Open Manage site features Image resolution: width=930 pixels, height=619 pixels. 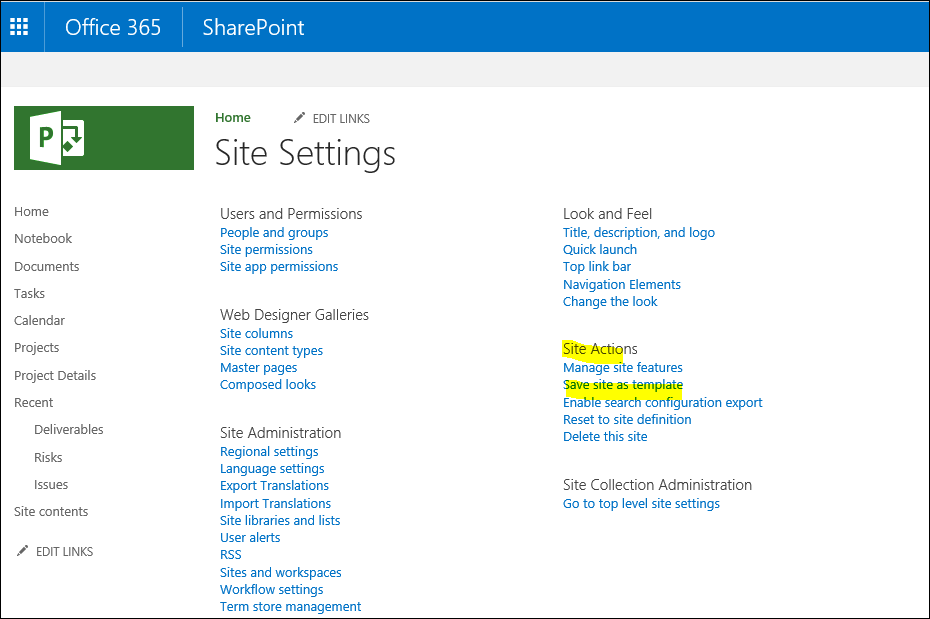coord(623,368)
